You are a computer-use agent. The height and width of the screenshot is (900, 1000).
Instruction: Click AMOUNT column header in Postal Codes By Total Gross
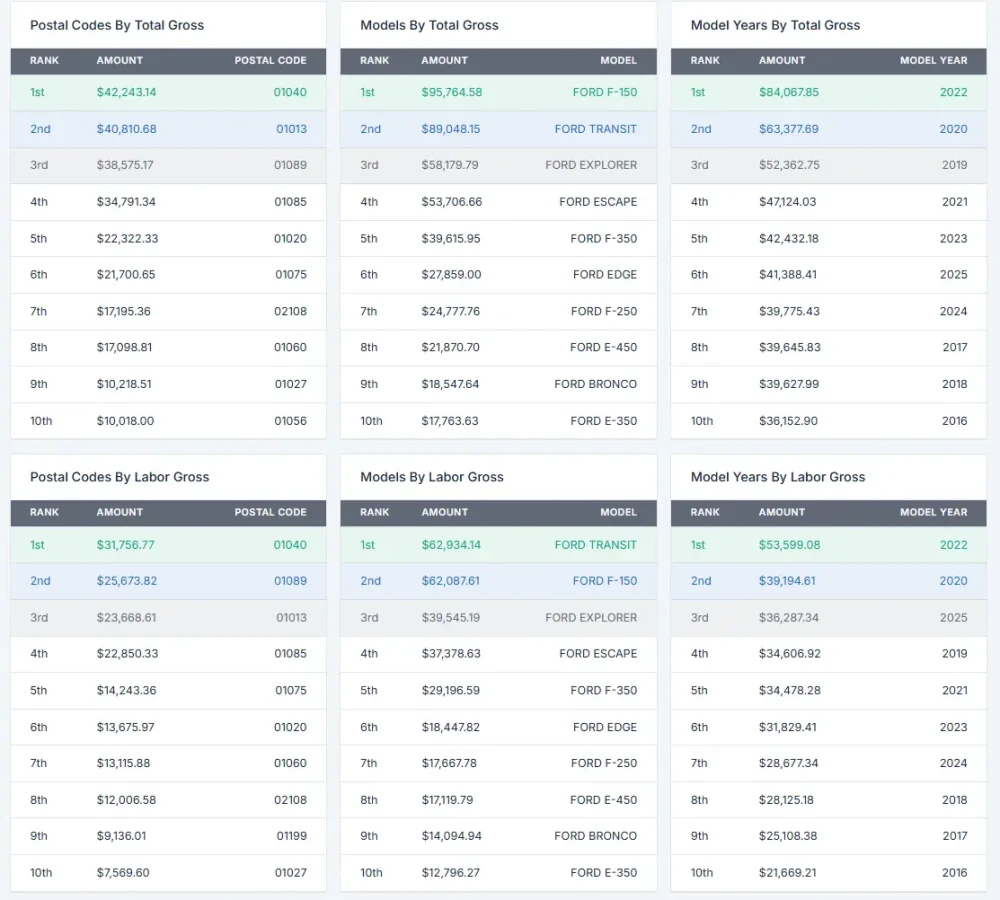(120, 60)
